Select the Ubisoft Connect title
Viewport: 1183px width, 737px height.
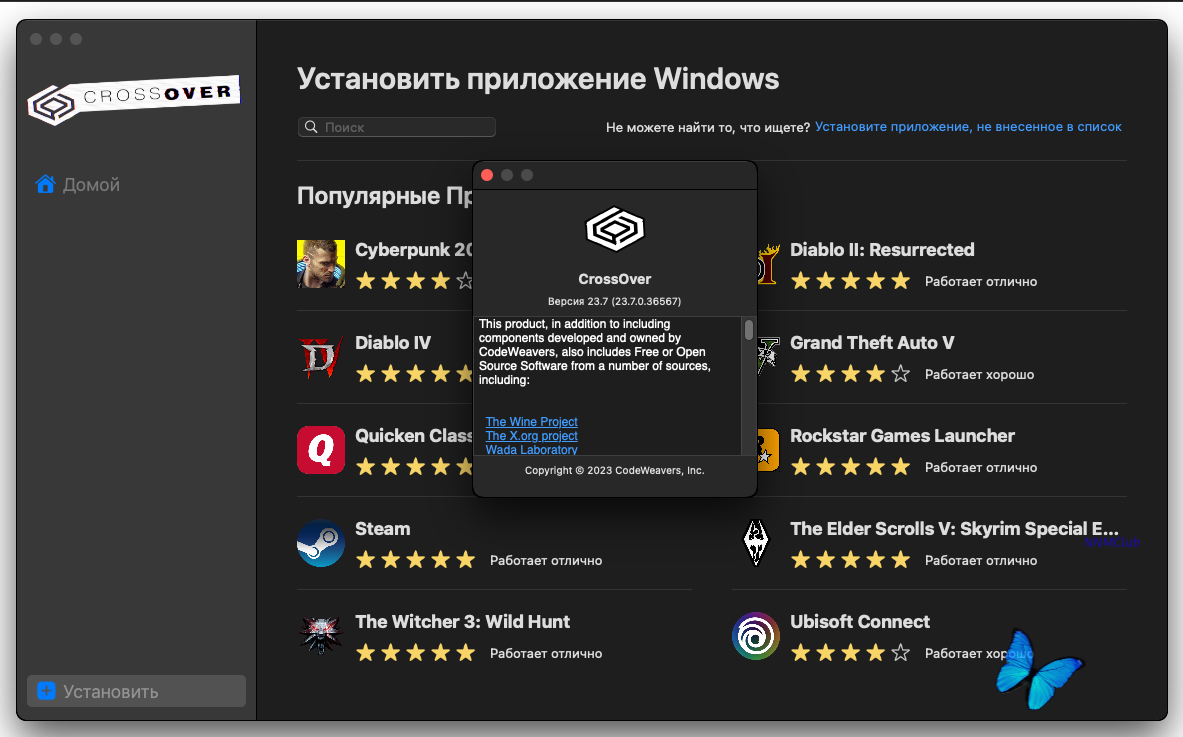tap(860, 622)
